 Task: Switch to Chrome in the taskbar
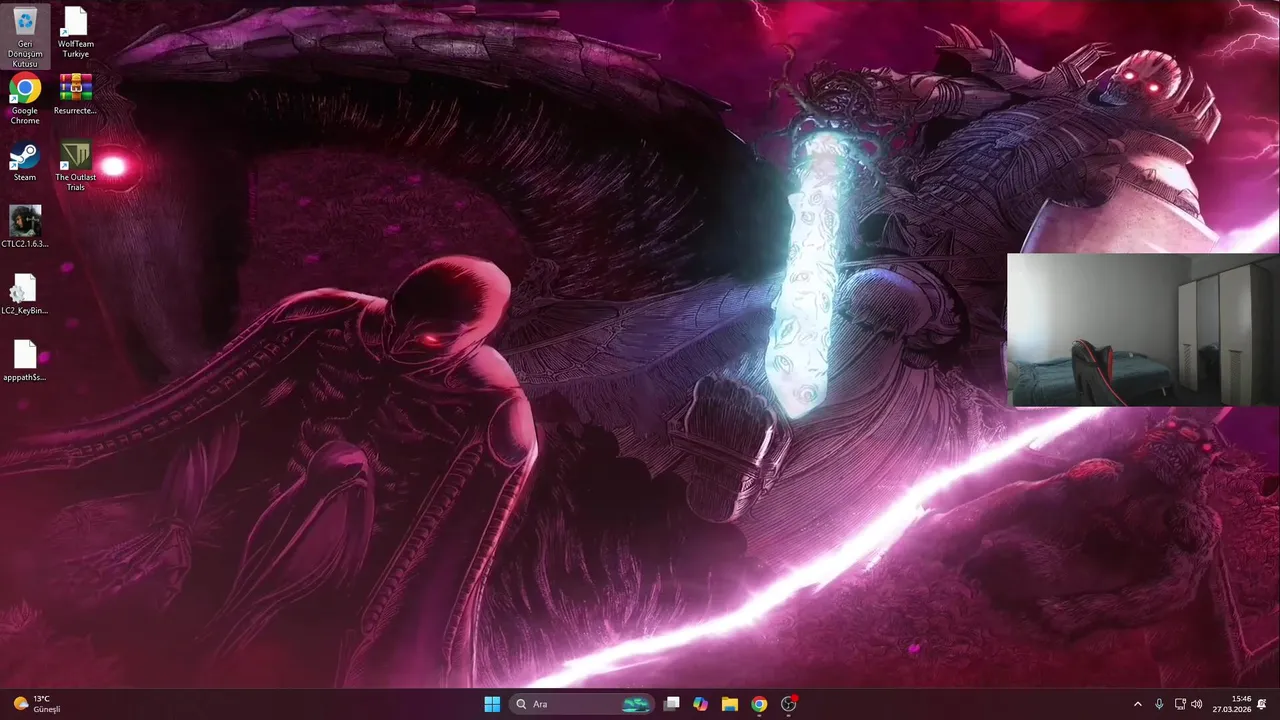tap(759, 704)
